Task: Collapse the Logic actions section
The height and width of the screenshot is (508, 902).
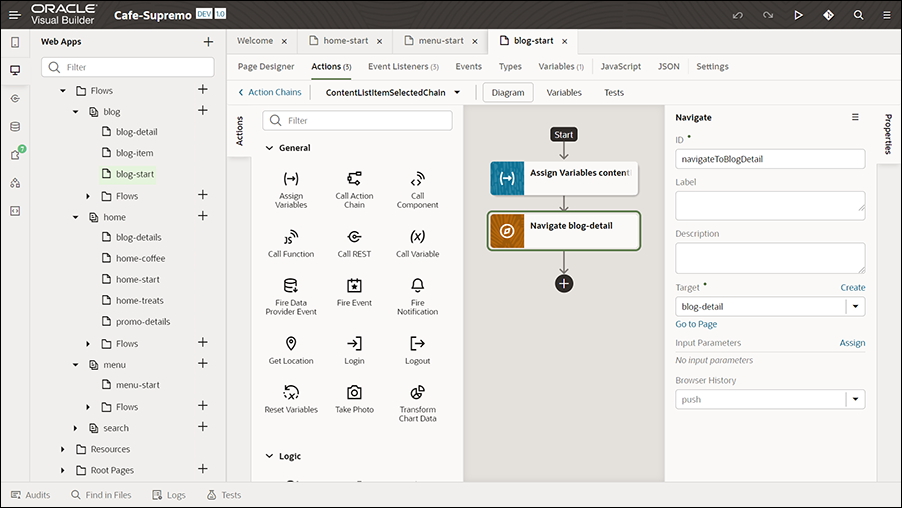Action: [x=269, y=456]
